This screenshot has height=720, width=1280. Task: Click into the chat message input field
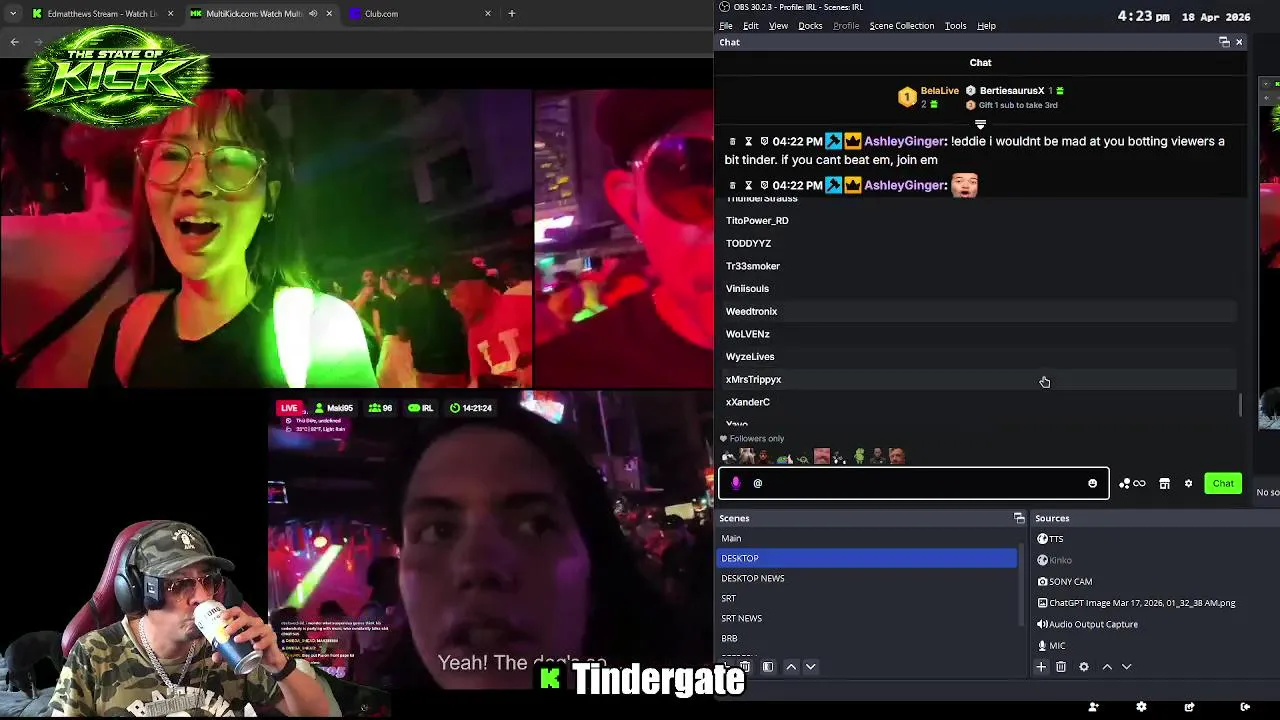pos(913,484)
